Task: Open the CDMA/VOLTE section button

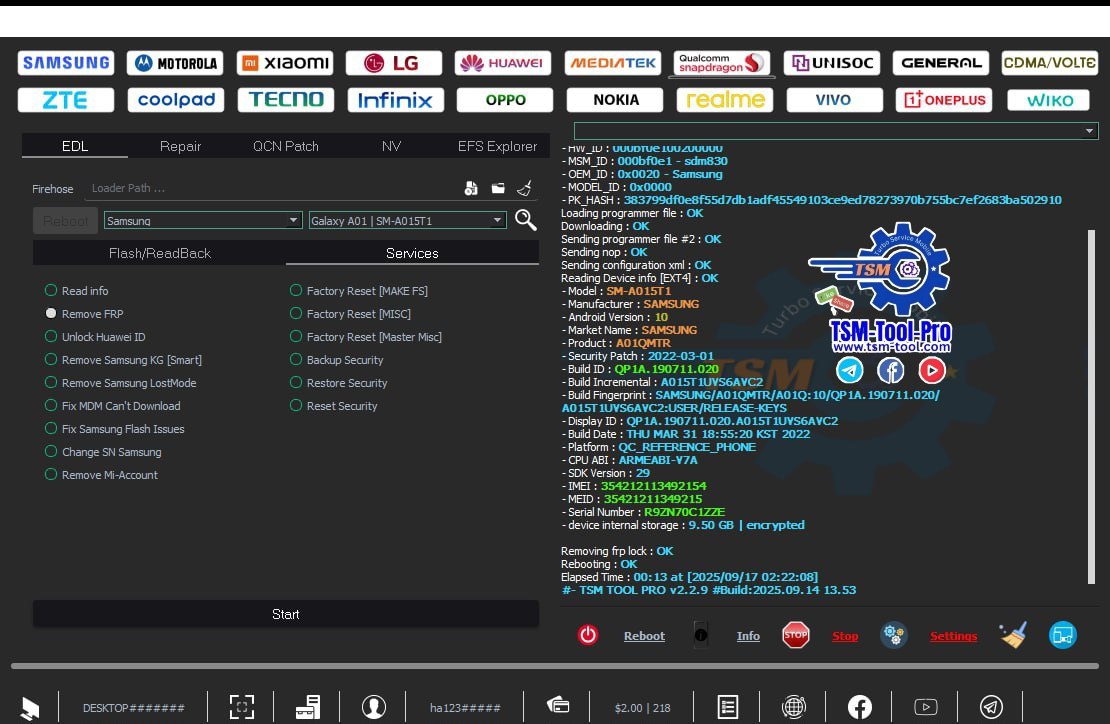Action: (1050, 63)
